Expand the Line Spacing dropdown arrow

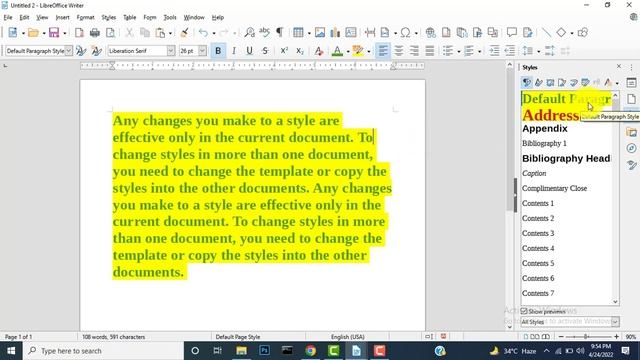coord(538,51)
